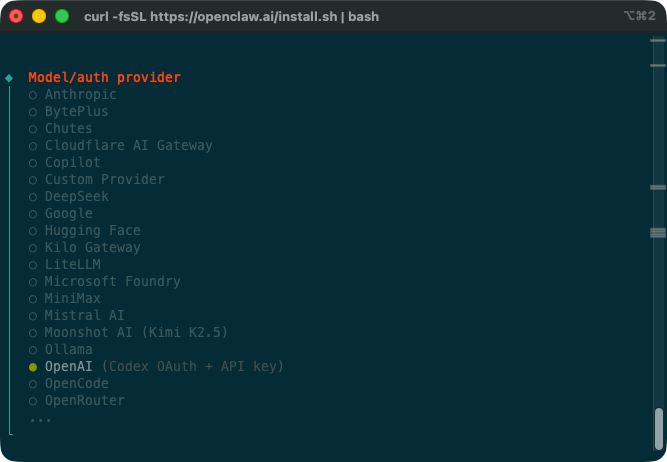Click the yellow minimize window button
667x462 pixels.
(x=39, y=16)
